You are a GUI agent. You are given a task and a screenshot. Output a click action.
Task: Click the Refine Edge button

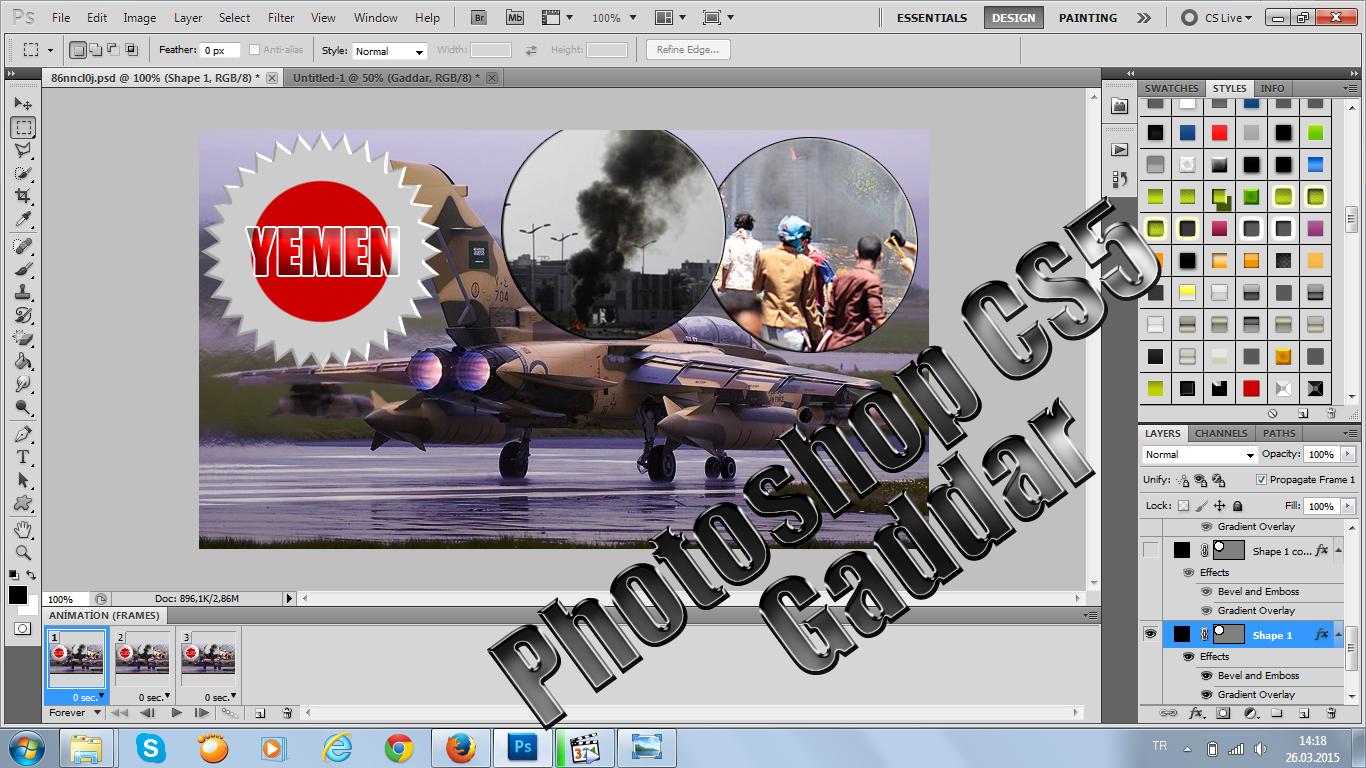pos(688,50)
